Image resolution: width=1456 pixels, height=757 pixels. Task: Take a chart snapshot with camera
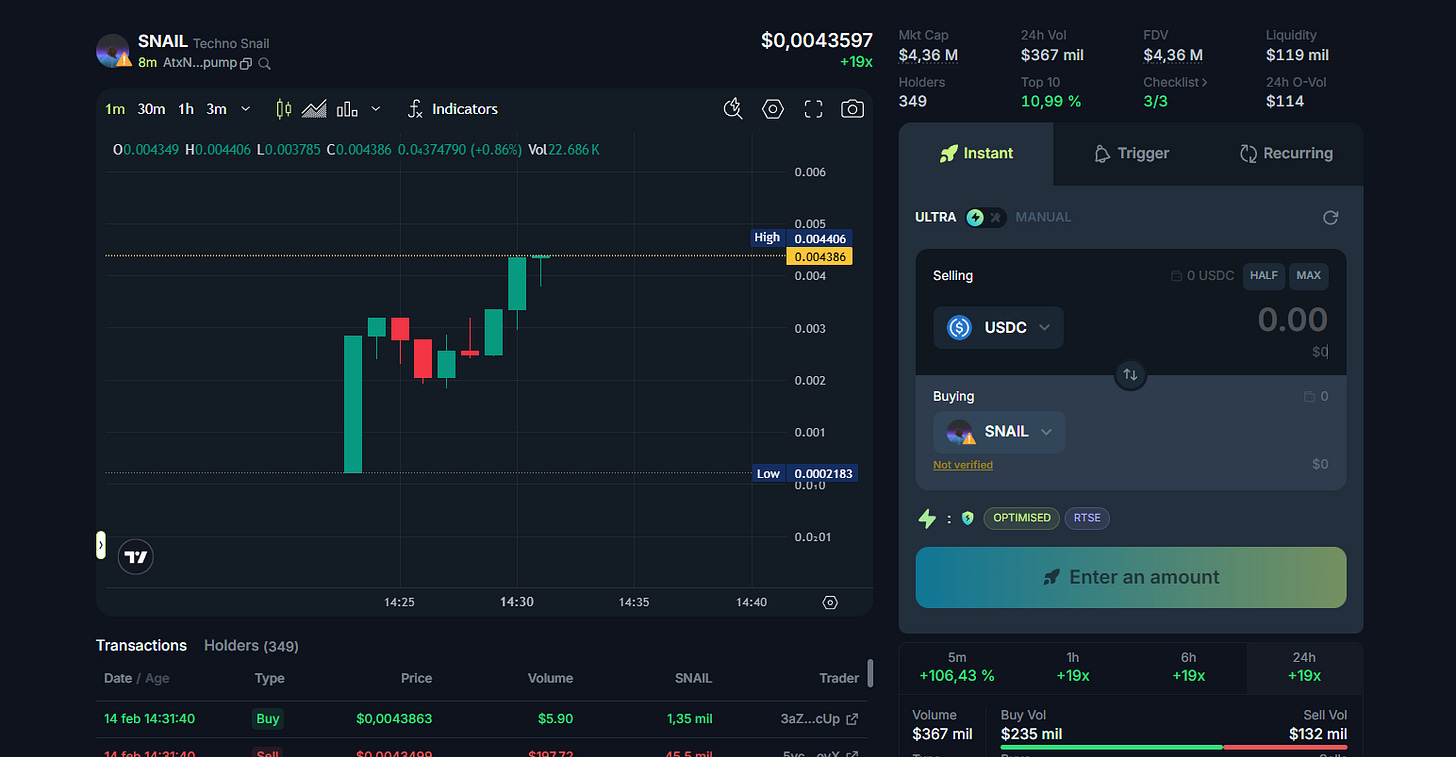852,109
